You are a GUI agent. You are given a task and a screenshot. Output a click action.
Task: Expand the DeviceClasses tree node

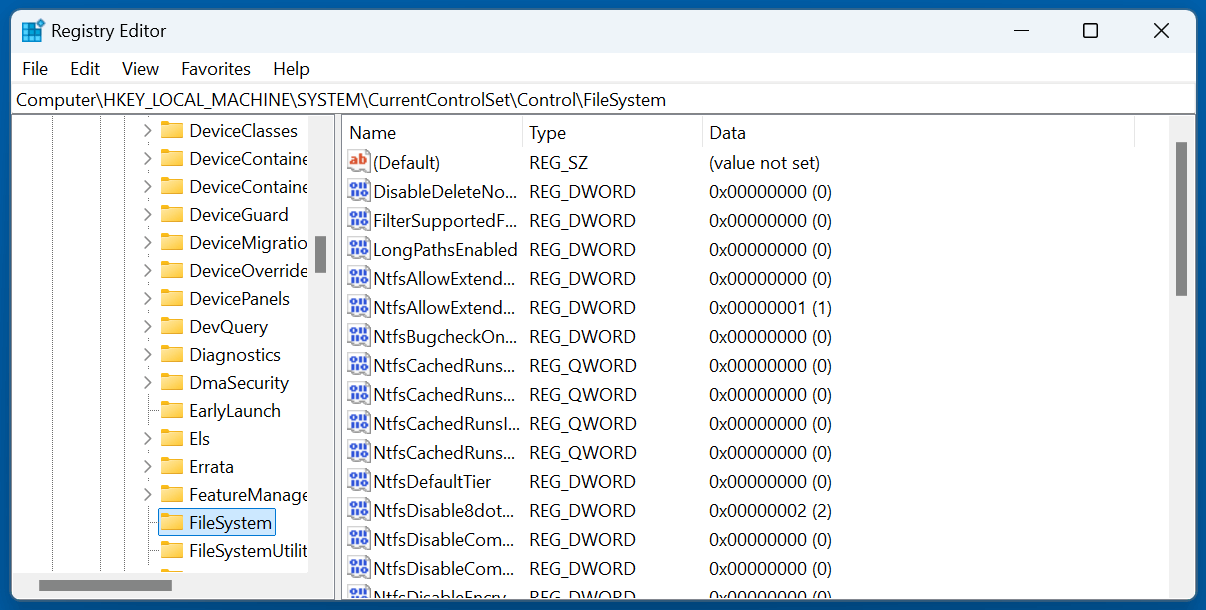coord(147,131)
